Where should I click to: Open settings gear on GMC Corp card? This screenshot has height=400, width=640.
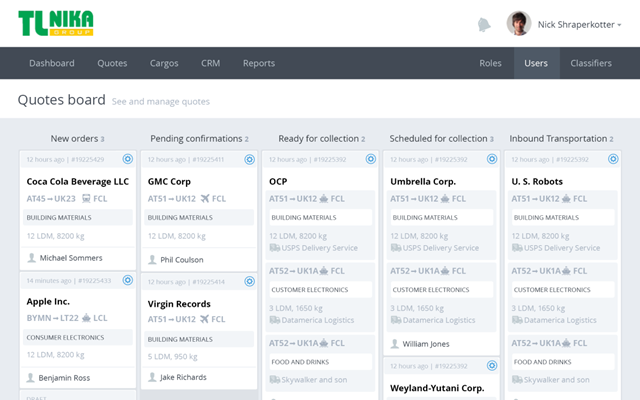pyautogui.click(x=249, y=159)
